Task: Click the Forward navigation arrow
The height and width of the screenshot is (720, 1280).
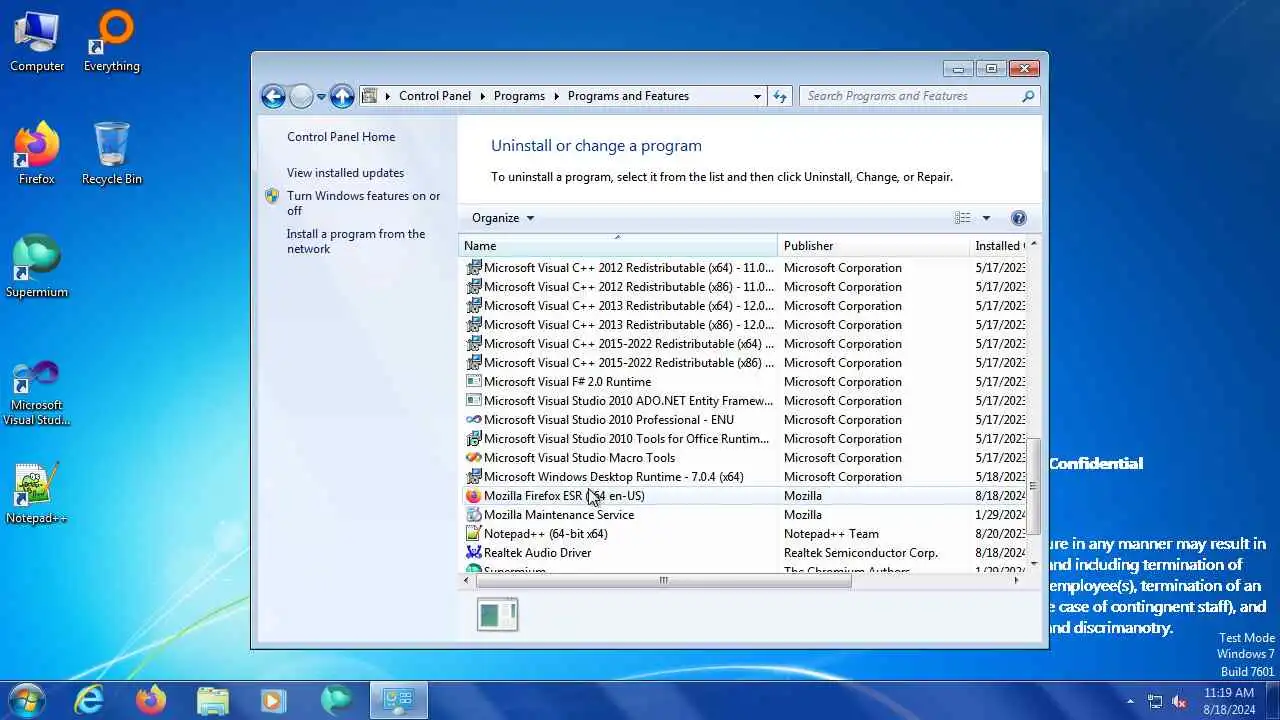Action: [x=301, y=96]
